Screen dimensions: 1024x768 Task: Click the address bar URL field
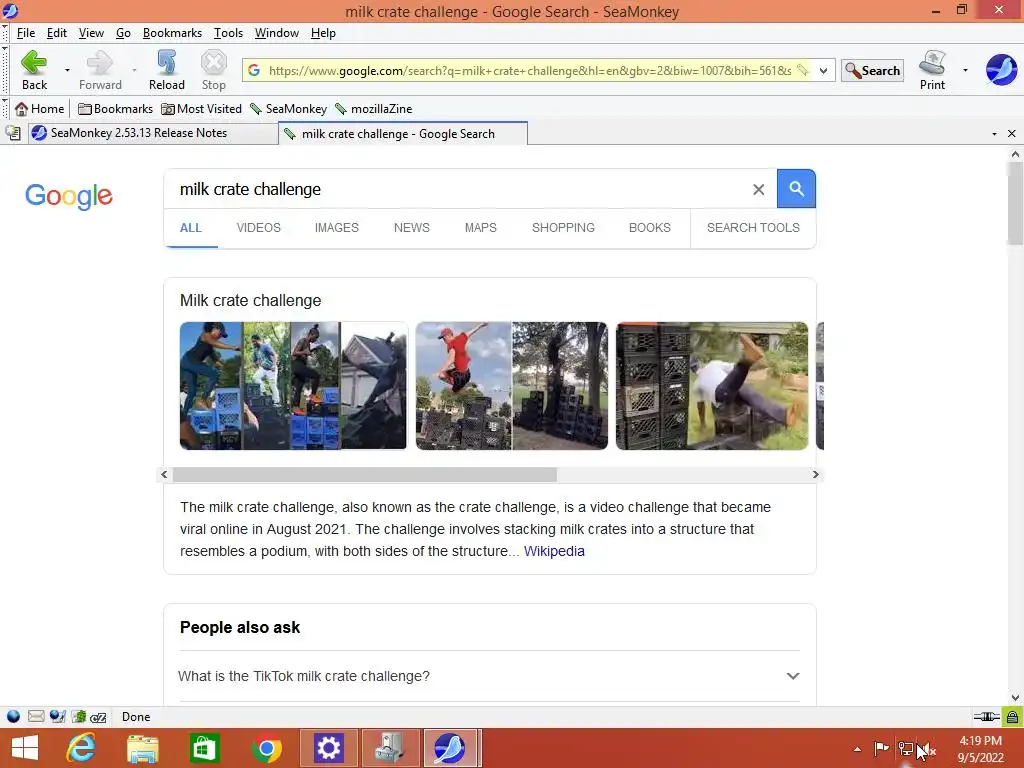pos(530,71)
